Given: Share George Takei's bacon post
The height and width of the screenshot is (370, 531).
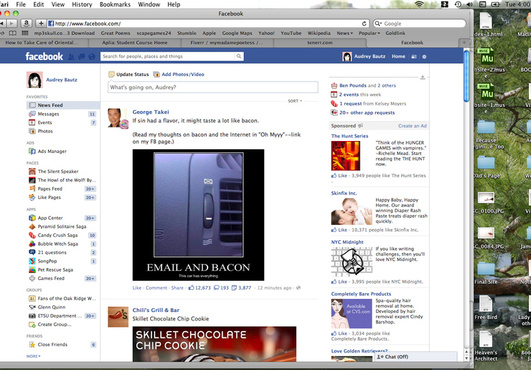Looking at the screenshot, I should 177,288.
